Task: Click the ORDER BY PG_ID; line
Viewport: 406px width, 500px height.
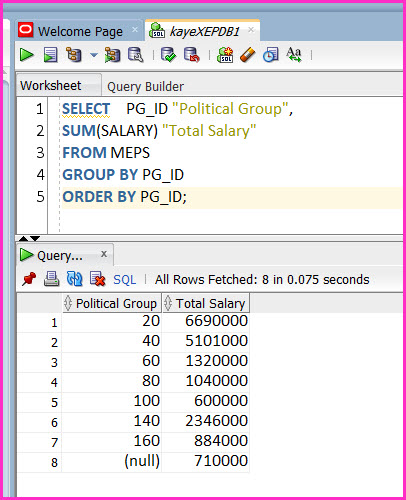Action: click(x=124, y=197)
